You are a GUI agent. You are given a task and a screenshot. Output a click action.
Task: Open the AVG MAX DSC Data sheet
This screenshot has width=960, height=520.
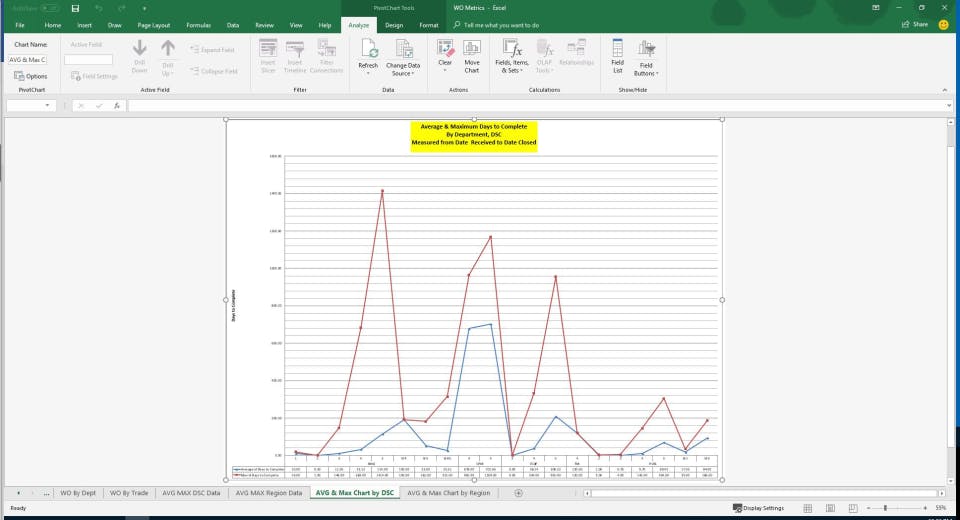pos(191,492)
